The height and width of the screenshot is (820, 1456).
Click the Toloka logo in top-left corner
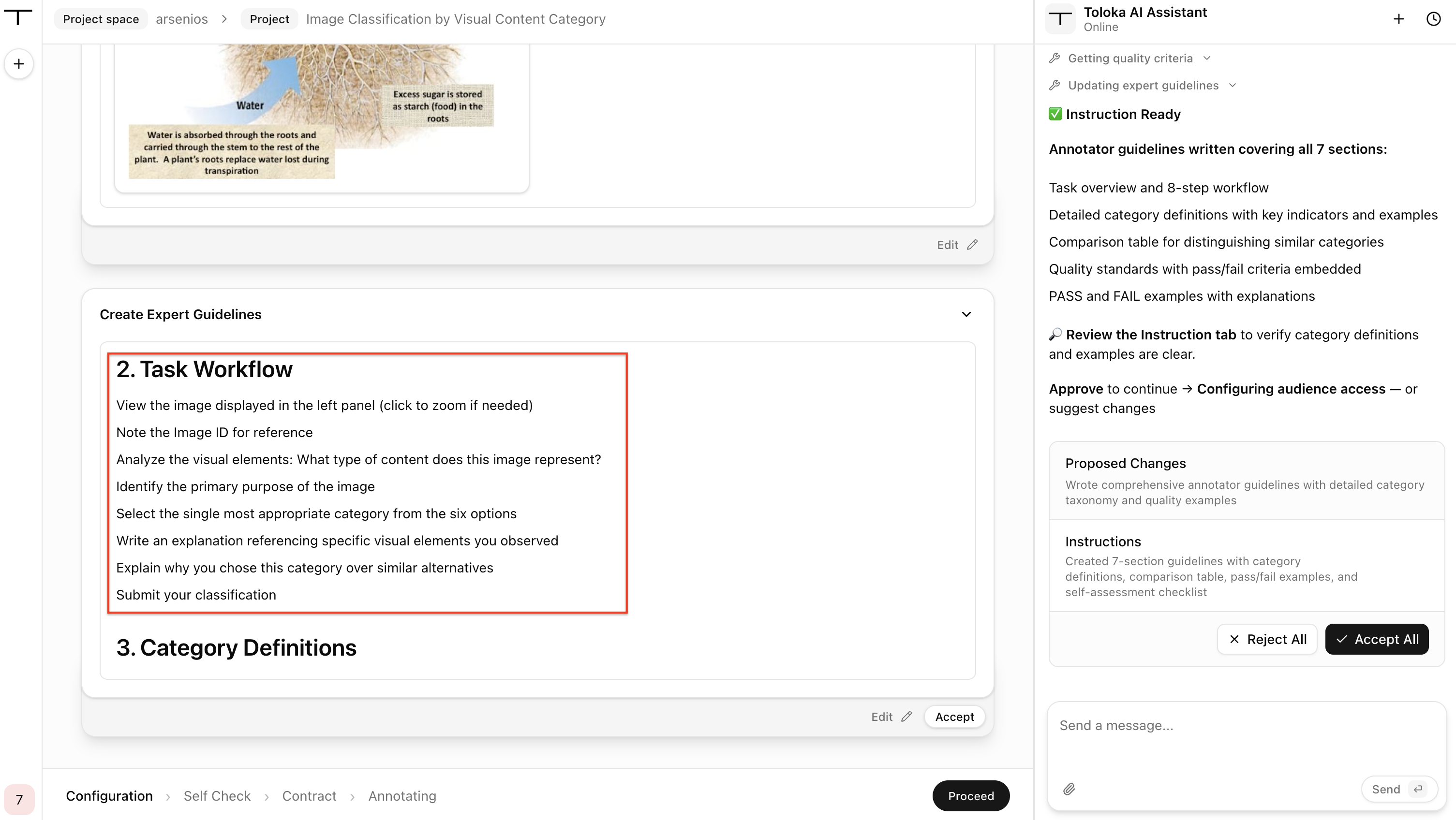(18, 17)
